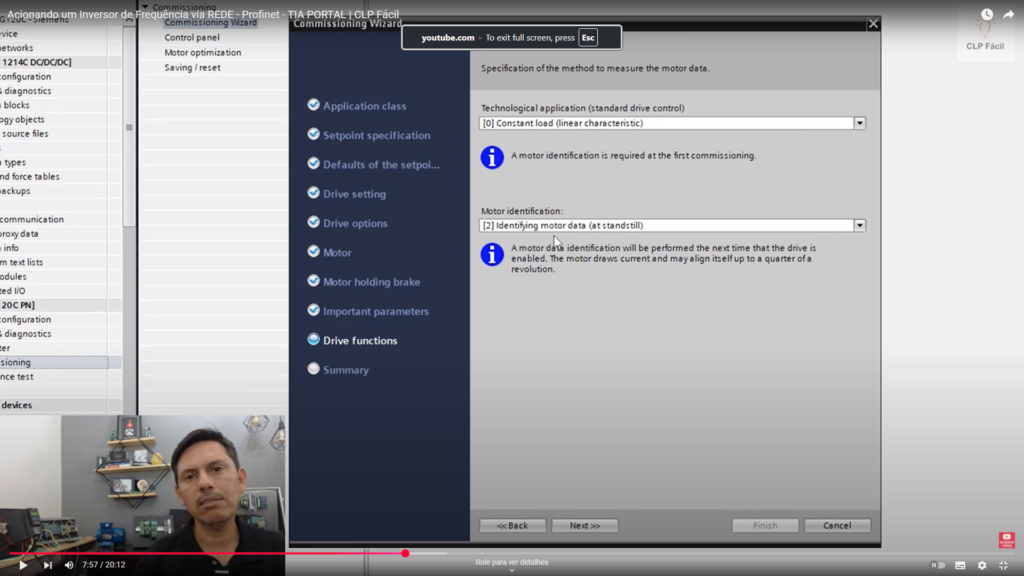The height and width of the screenshot is (576, 1024).
Task: Mute the video volume
Action: click(69, 565)
